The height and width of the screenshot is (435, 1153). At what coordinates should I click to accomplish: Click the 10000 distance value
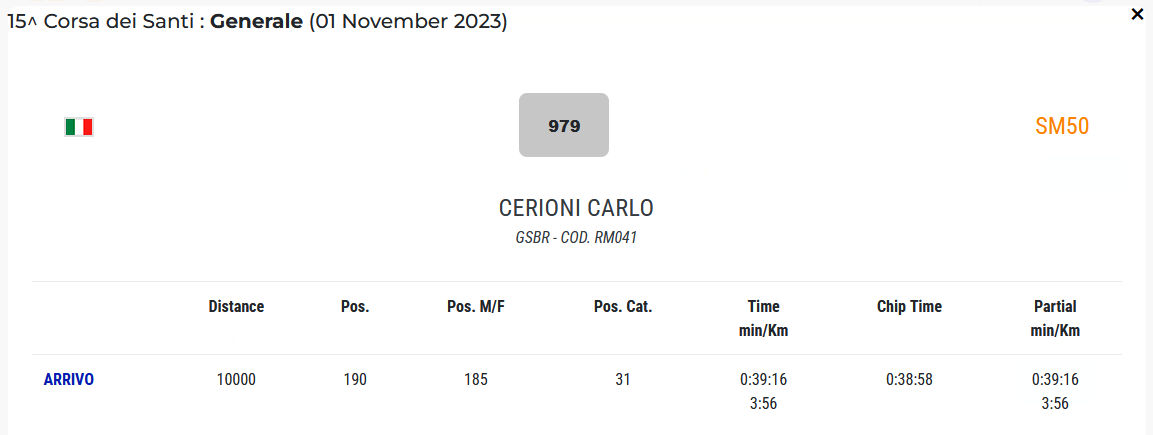point(236,380)
